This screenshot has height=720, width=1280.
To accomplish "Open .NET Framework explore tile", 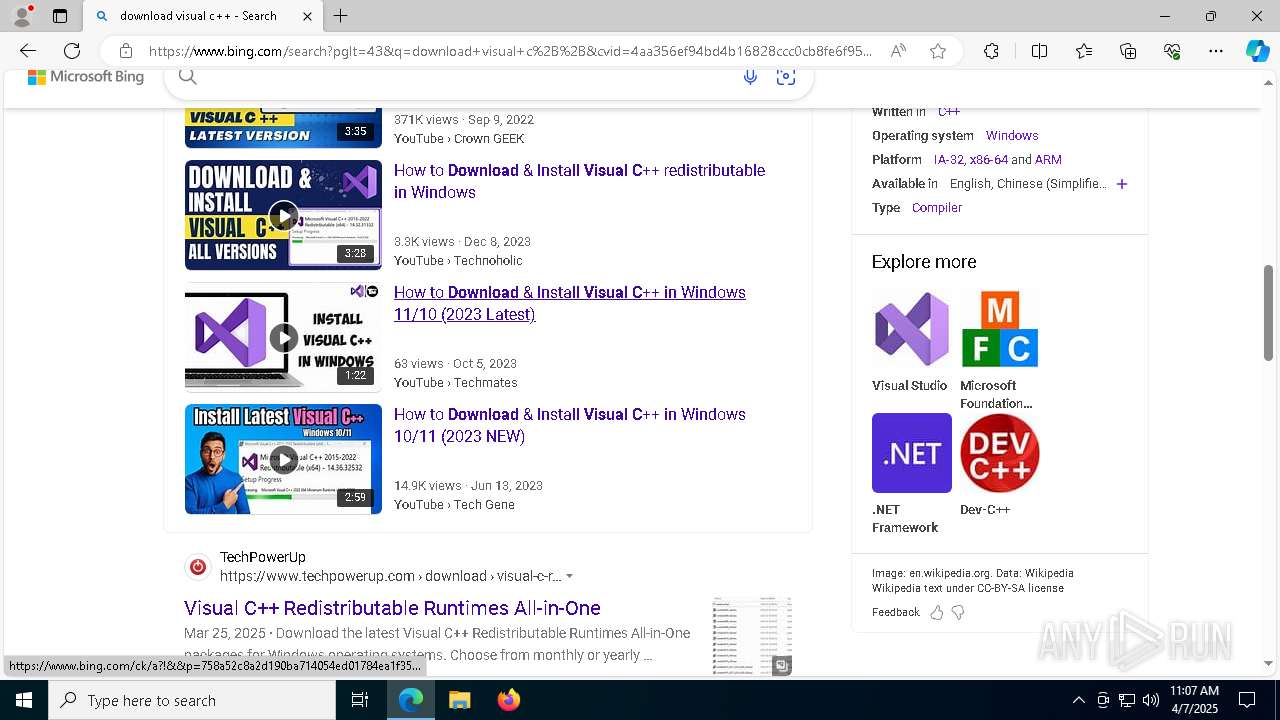I will point(911,474).
